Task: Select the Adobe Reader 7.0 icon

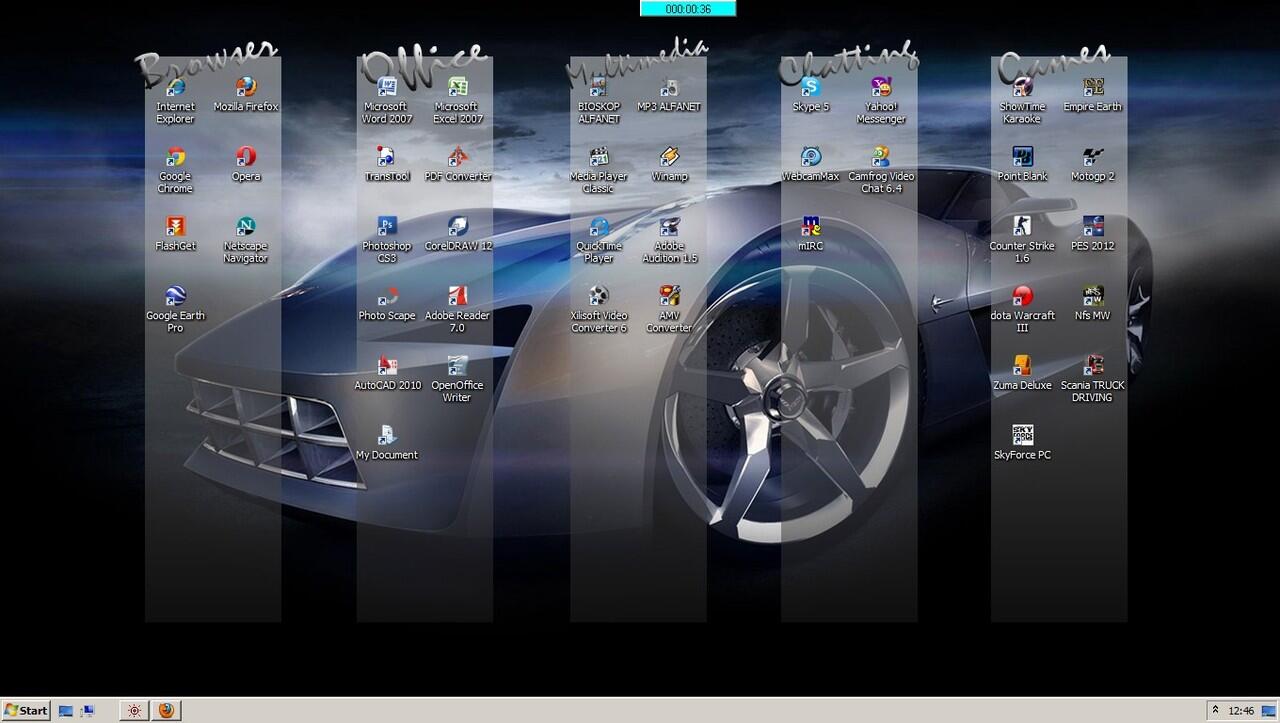Action: click(x=458, y=297)
